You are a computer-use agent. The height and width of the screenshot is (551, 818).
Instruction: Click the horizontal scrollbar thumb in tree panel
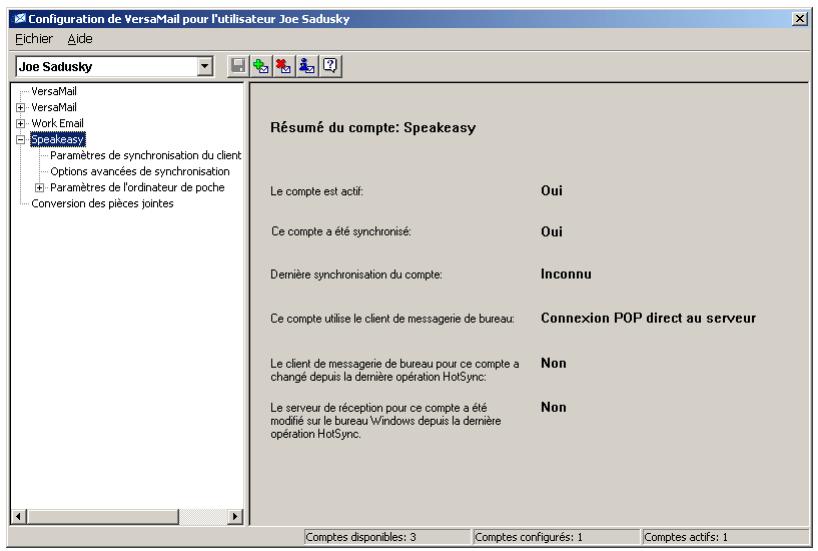click(x=103, y=517)
